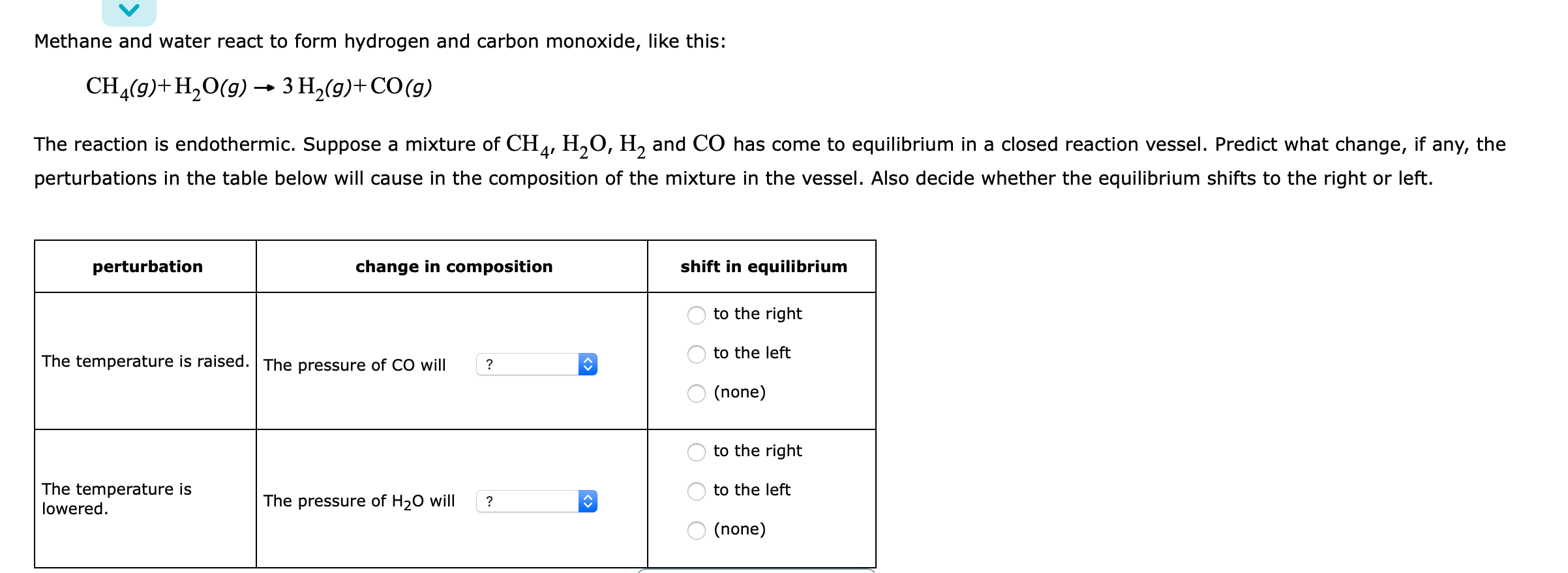Select 'to the right' for the lowered temperature row
The height and width of the screenshot is (573, 1568).
pyautogui.click(x=697, y=451)
